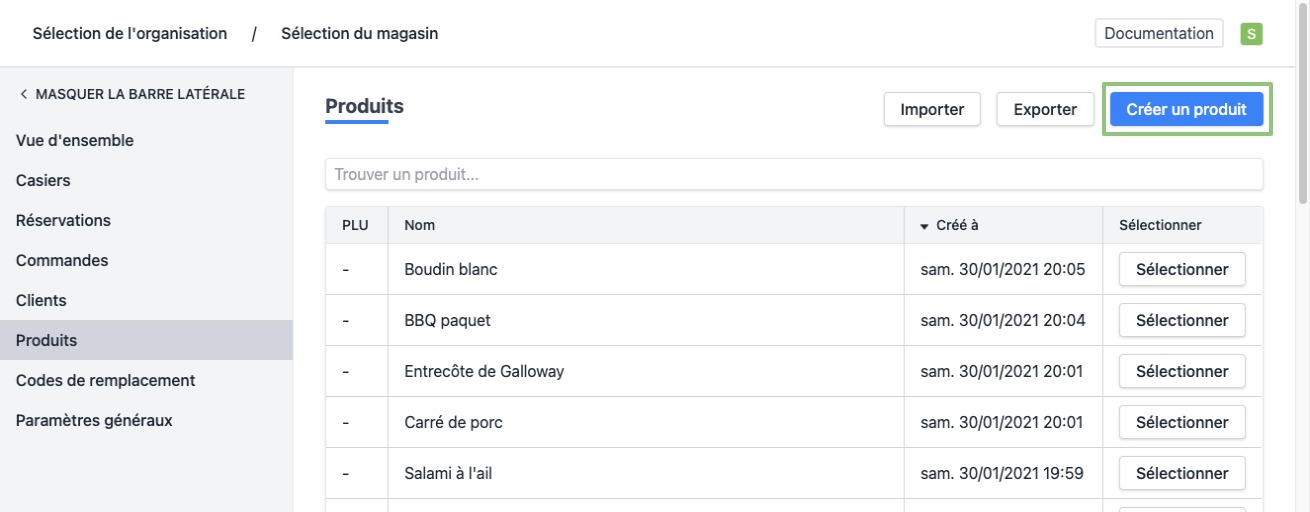Open the Clients sidebar section
Image resolution: width=1310 pixels, height=512 pixels.
pos(41,300)
